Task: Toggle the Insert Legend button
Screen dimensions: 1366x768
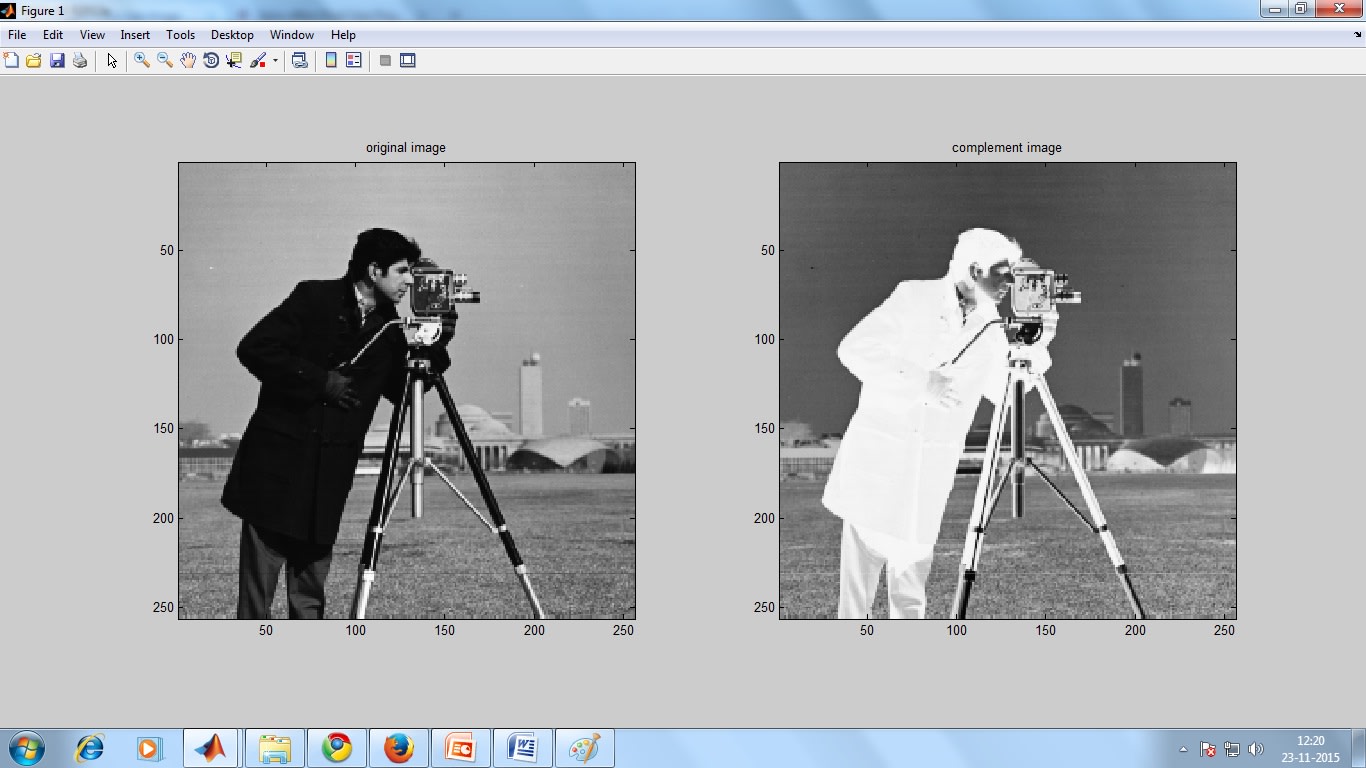Action: pyautogui.click(x=353, y=61)
